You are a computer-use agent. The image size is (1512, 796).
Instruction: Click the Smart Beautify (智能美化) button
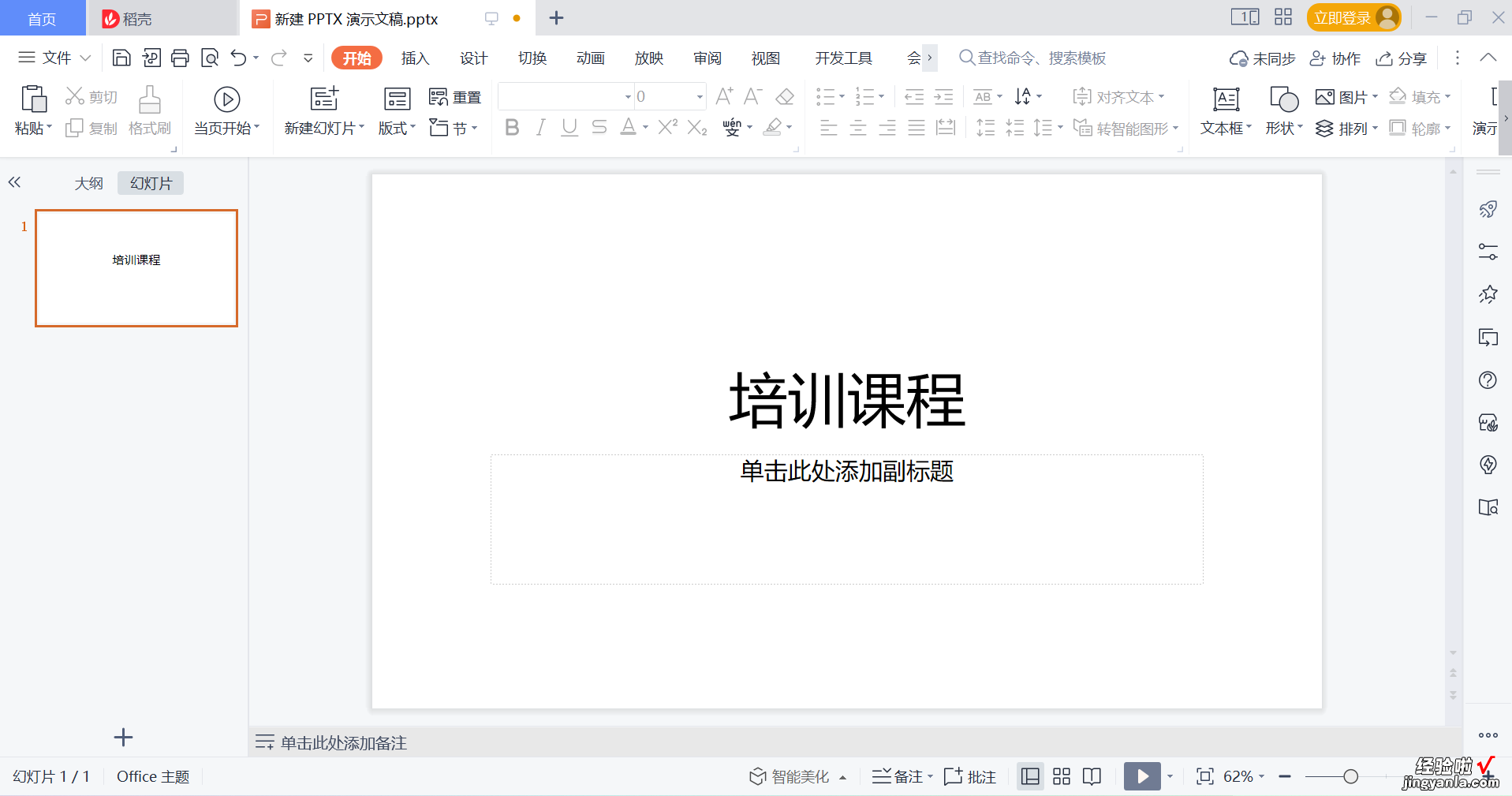(x=797, y=776)
